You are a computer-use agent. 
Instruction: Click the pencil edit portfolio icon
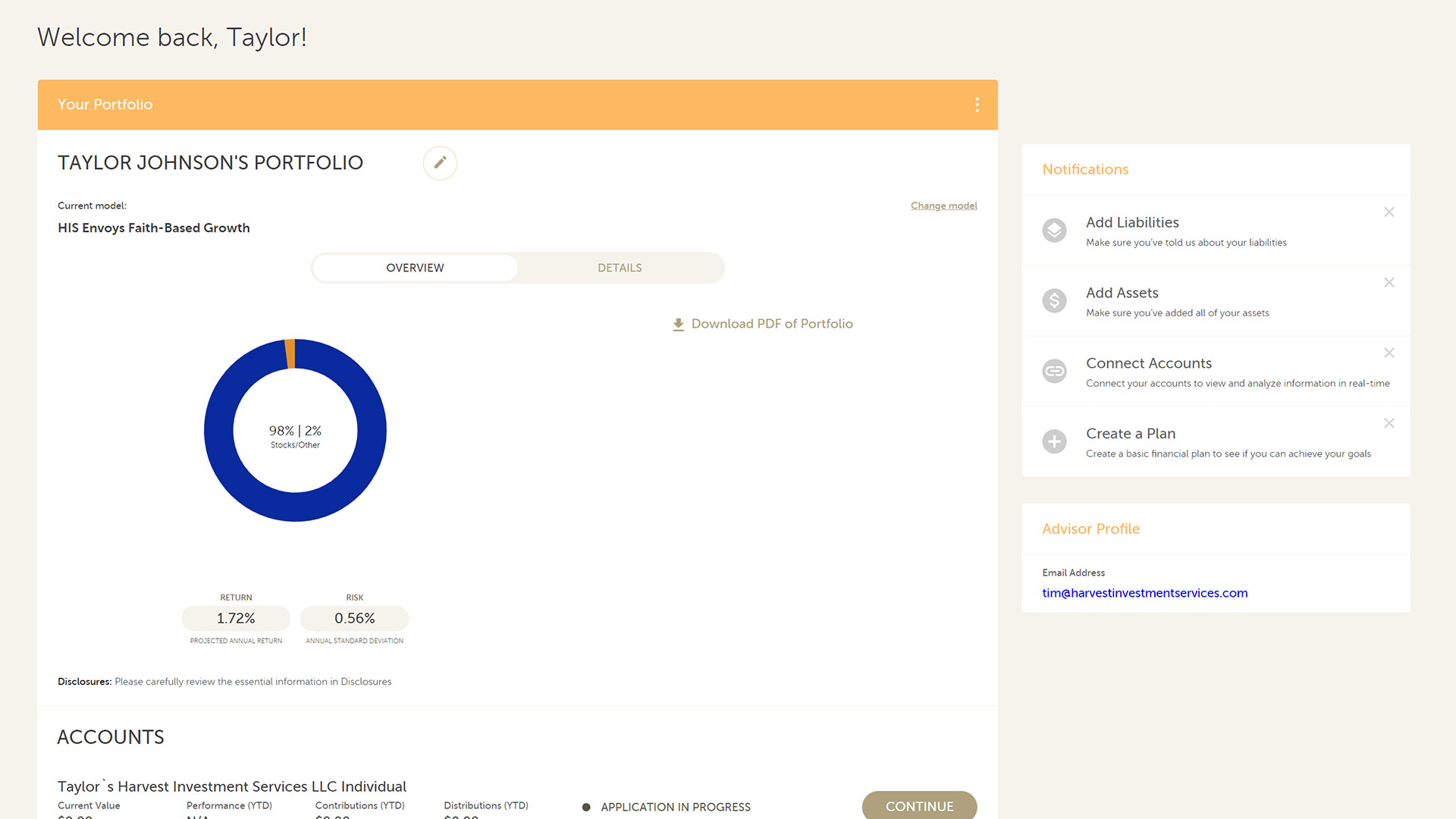pos(440,163)
